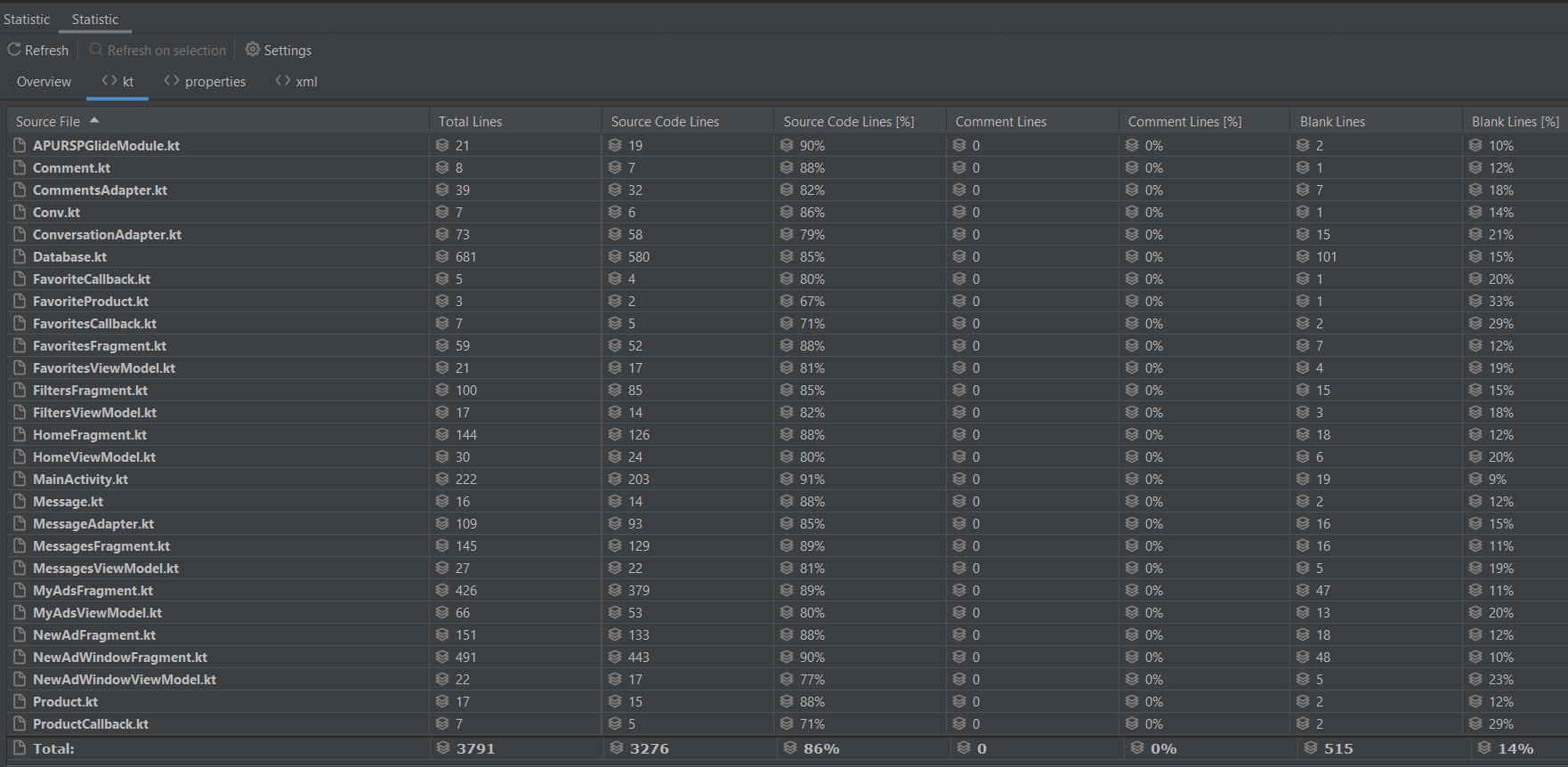Click the stack icon next to Database.kt's 681 lines

pos(442,256)
